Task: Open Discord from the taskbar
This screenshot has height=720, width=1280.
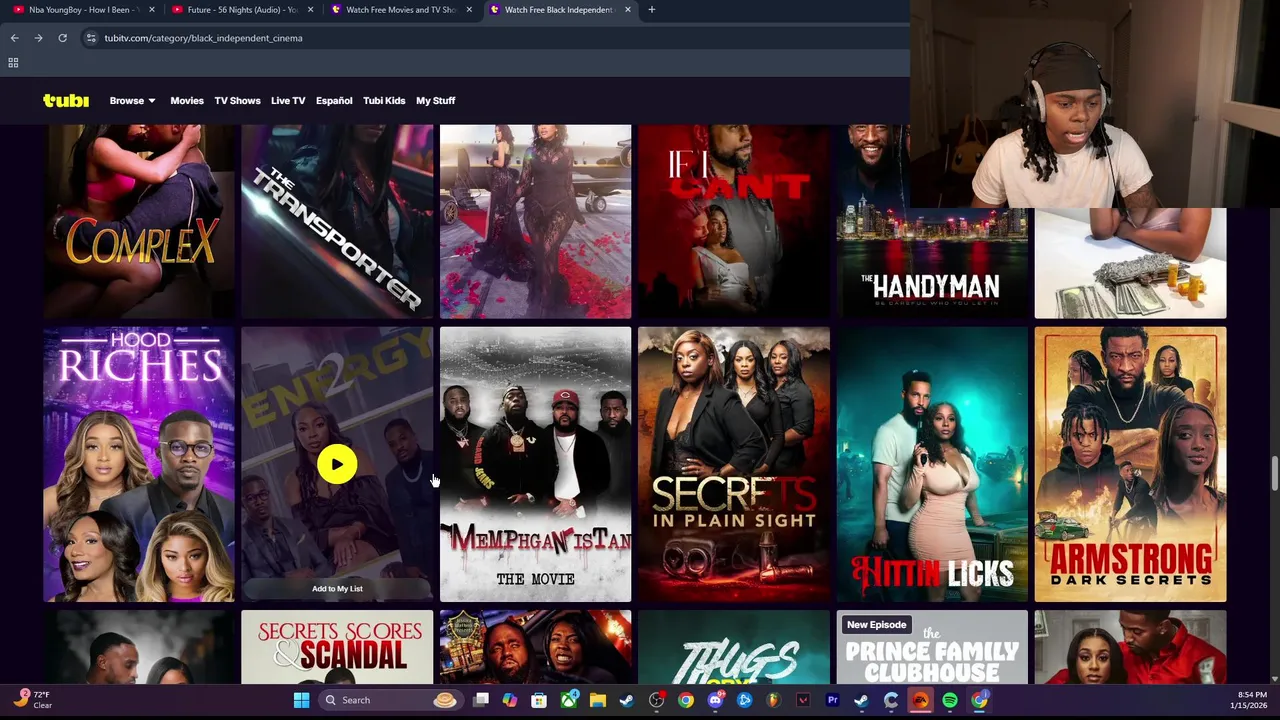Action: pos(715,700)
